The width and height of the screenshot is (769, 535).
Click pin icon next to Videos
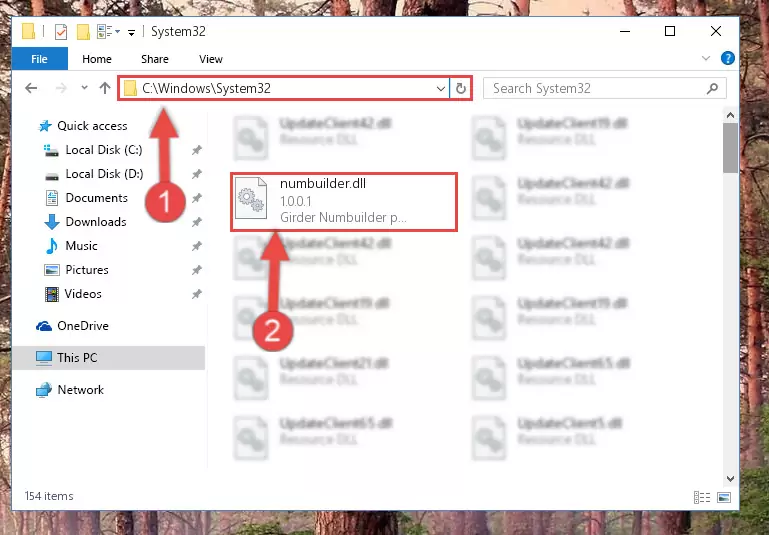click(x=197, y=294)
